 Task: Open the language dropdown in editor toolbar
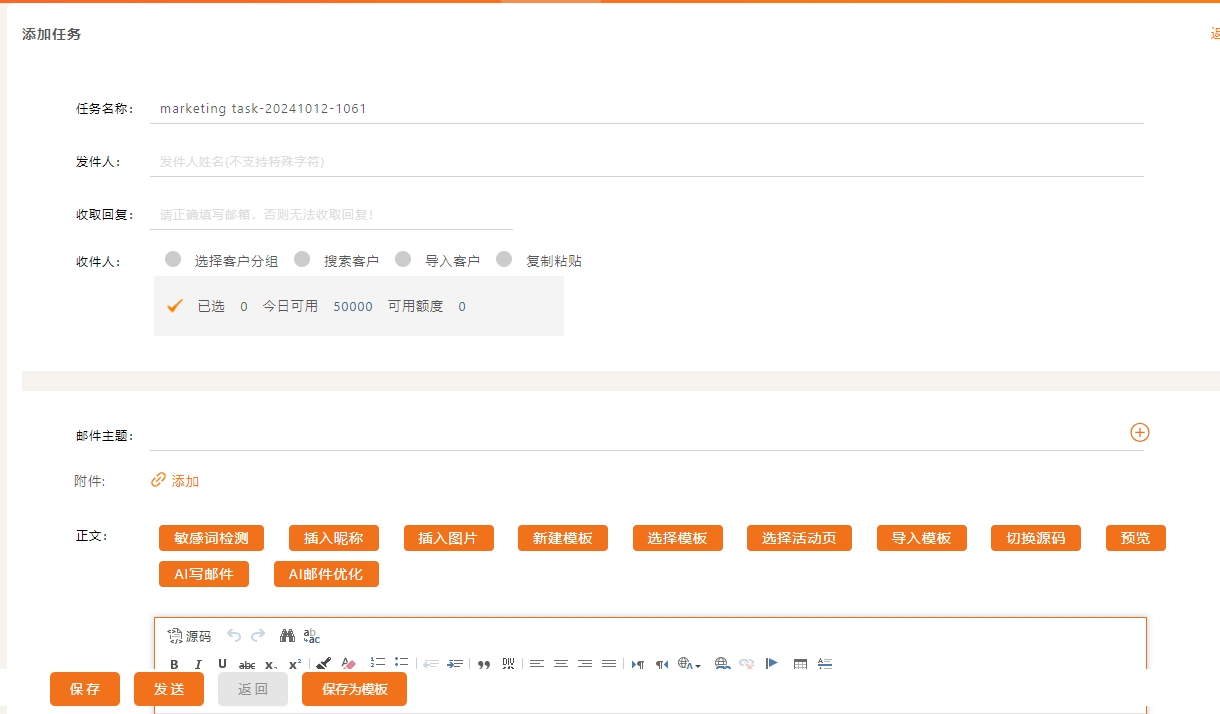(690, 664)
